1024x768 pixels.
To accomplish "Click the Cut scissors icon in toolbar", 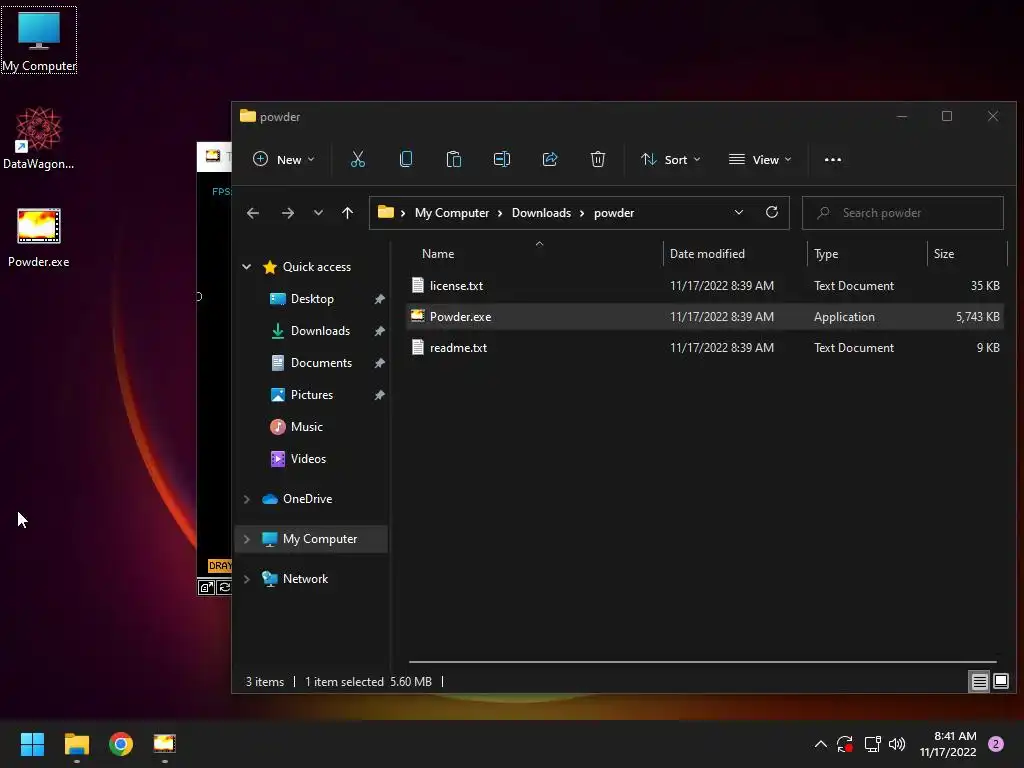I will (357, 159).
